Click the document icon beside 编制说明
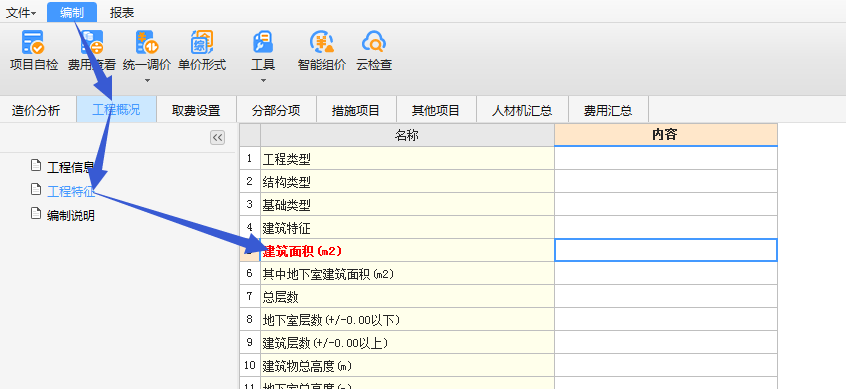 pyautogui.click(x=36, y=214)
